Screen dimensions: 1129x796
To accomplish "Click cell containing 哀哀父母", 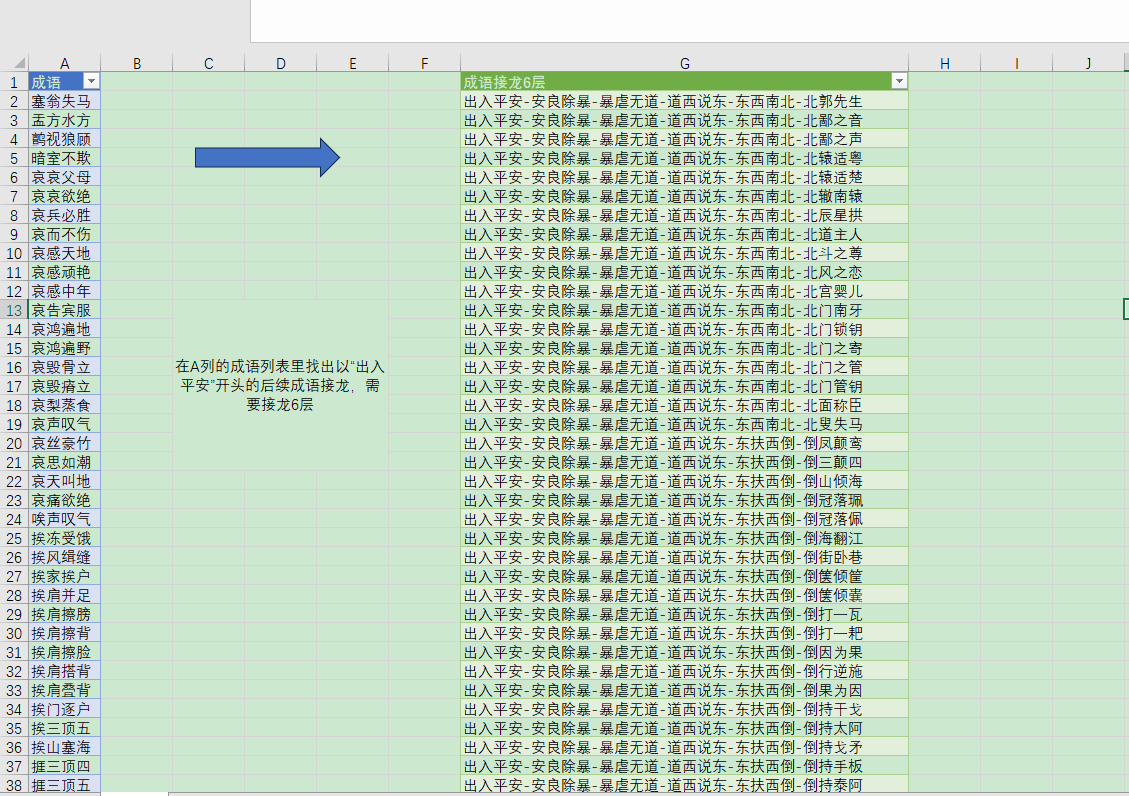I will [64, 177].
